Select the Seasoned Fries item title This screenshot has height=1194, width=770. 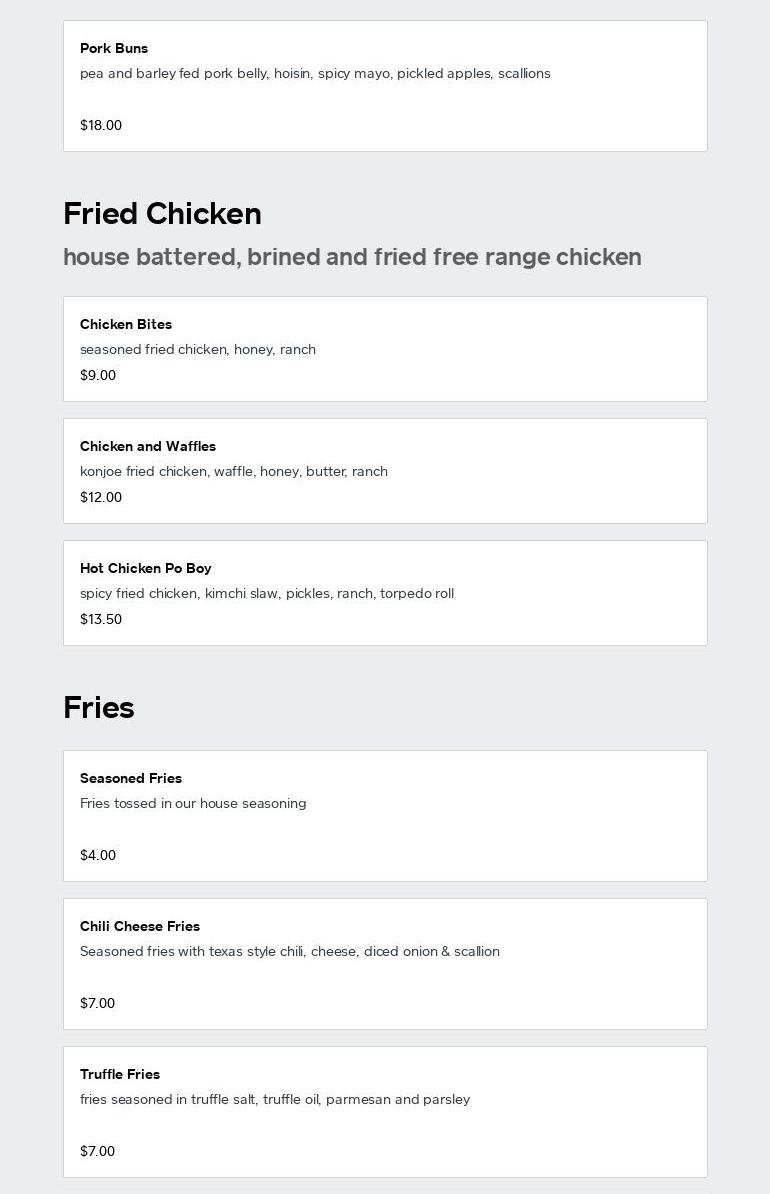131,778
